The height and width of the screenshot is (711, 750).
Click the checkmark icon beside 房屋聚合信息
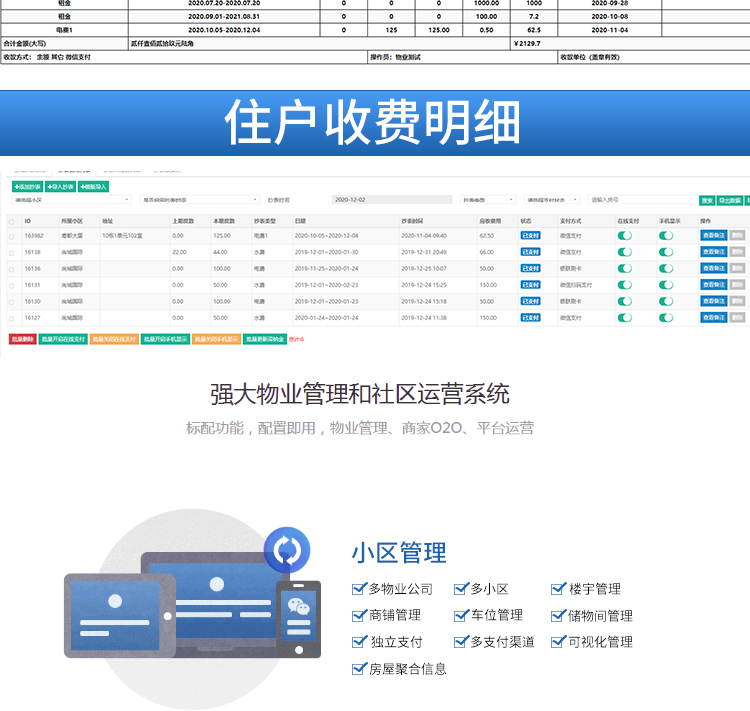coord(359,669)
